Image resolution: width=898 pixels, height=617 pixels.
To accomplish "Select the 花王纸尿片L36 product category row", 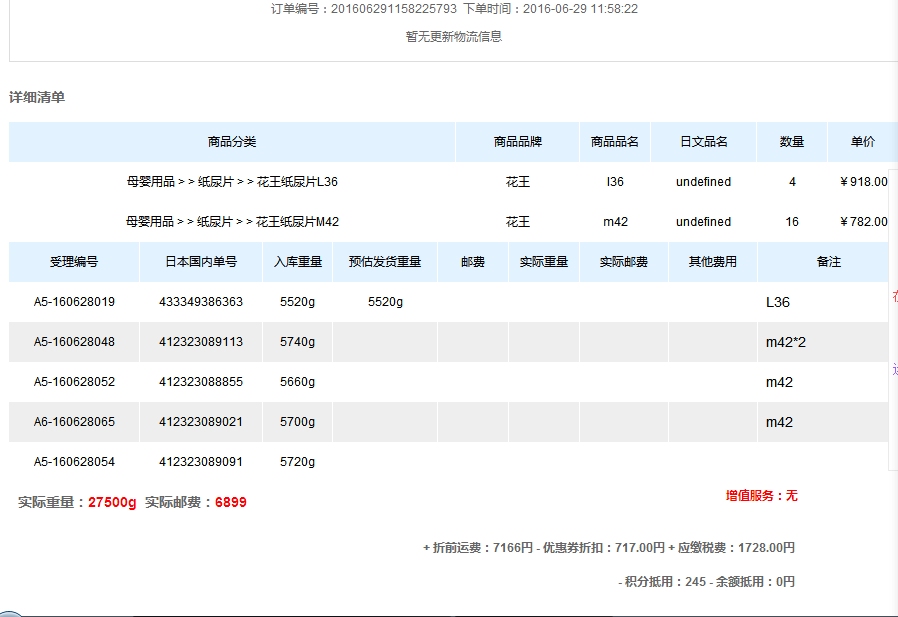I will point(232,182).
